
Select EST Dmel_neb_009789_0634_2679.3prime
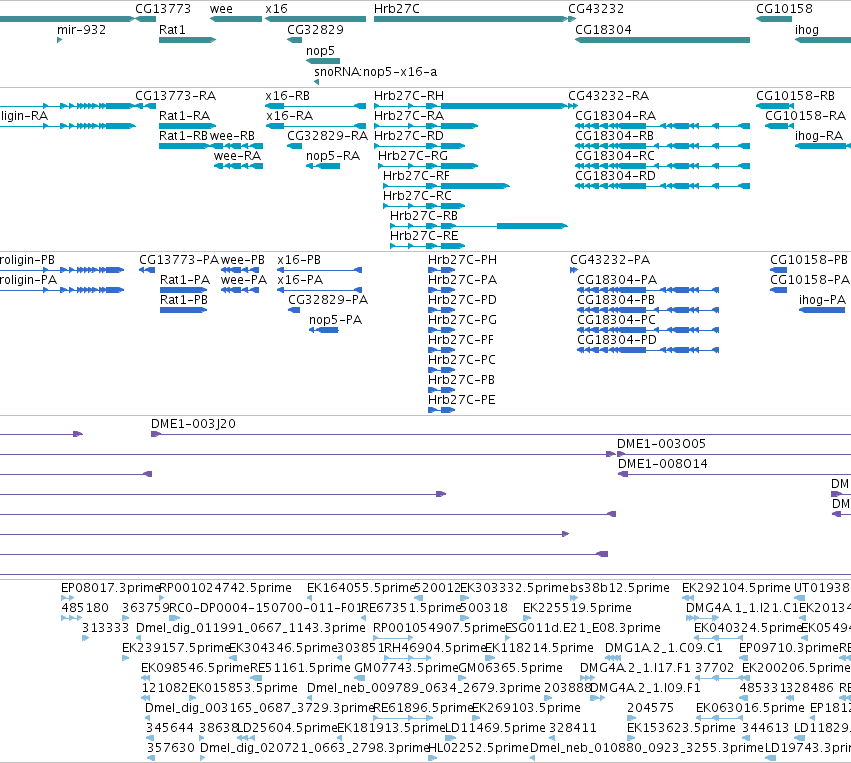pos(424,689)
